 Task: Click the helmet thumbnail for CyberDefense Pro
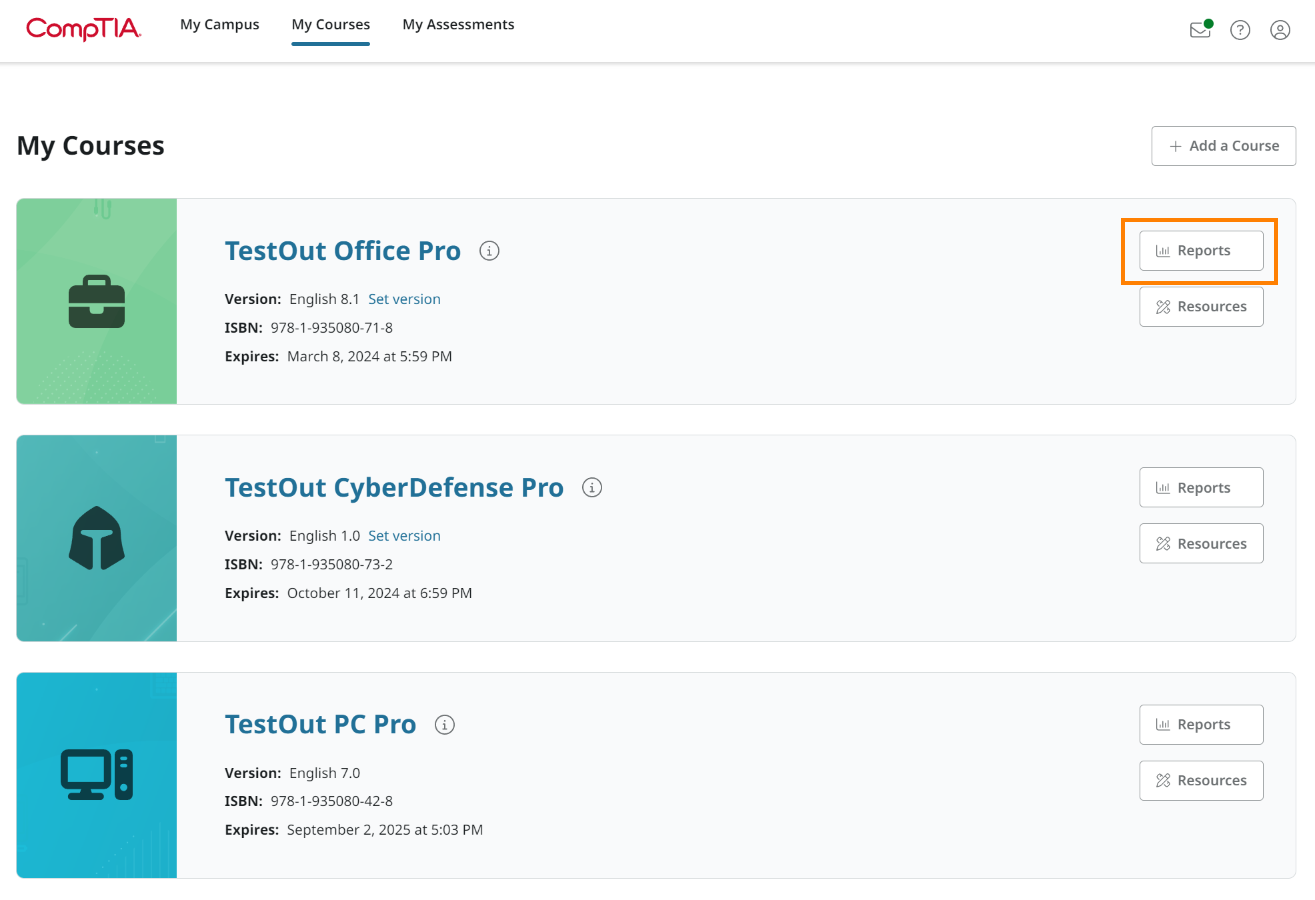pos(97,538)
